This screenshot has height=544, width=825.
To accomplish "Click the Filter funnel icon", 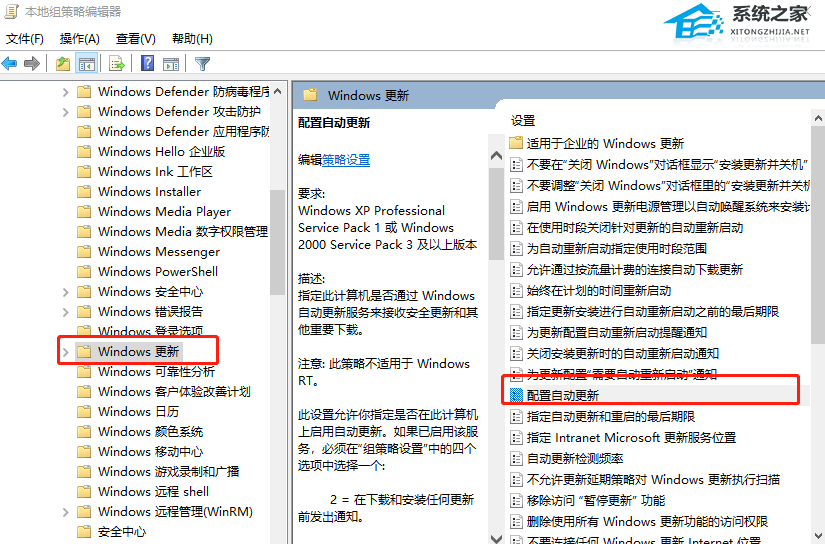I will [x=203, y=64].
